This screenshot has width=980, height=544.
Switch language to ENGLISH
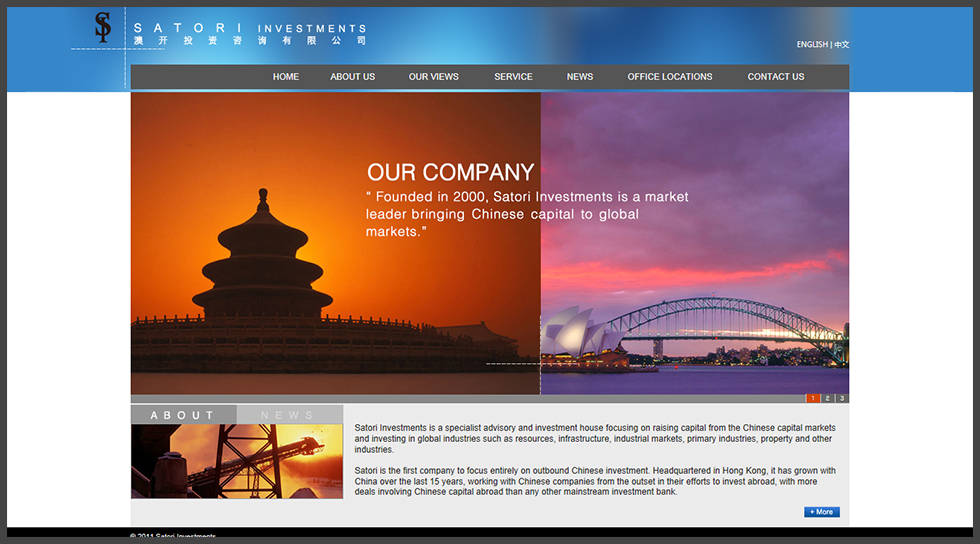coord(811,45)
